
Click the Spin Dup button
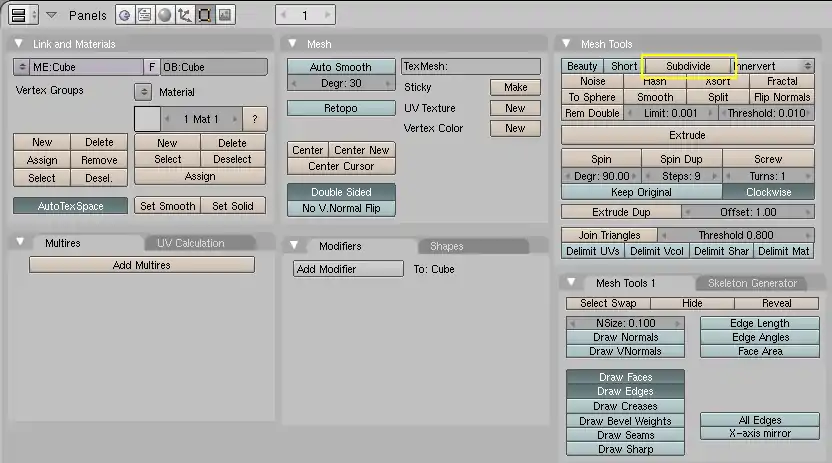tap(681, 159)
